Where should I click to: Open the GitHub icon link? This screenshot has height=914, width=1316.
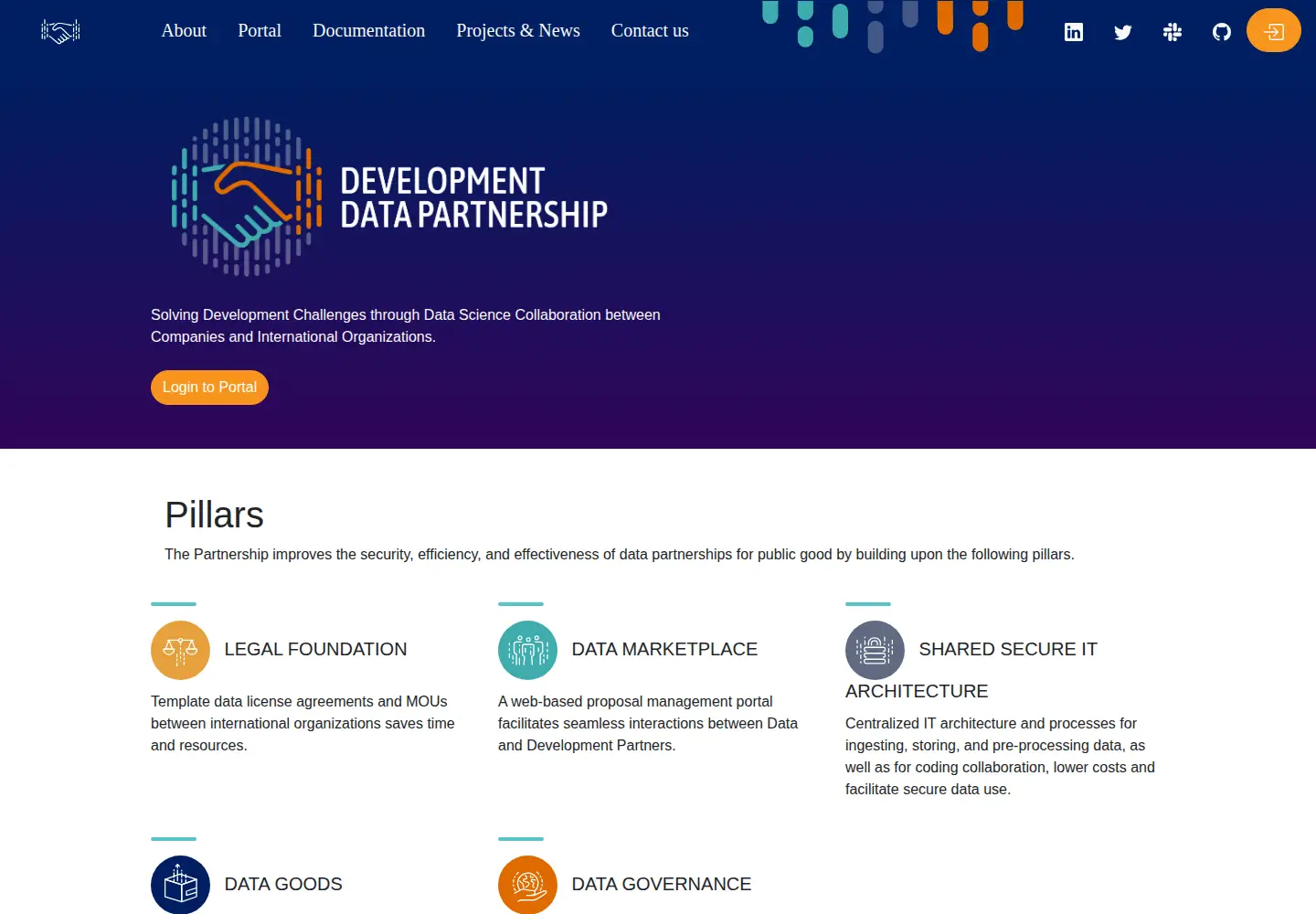(1222, 32)
